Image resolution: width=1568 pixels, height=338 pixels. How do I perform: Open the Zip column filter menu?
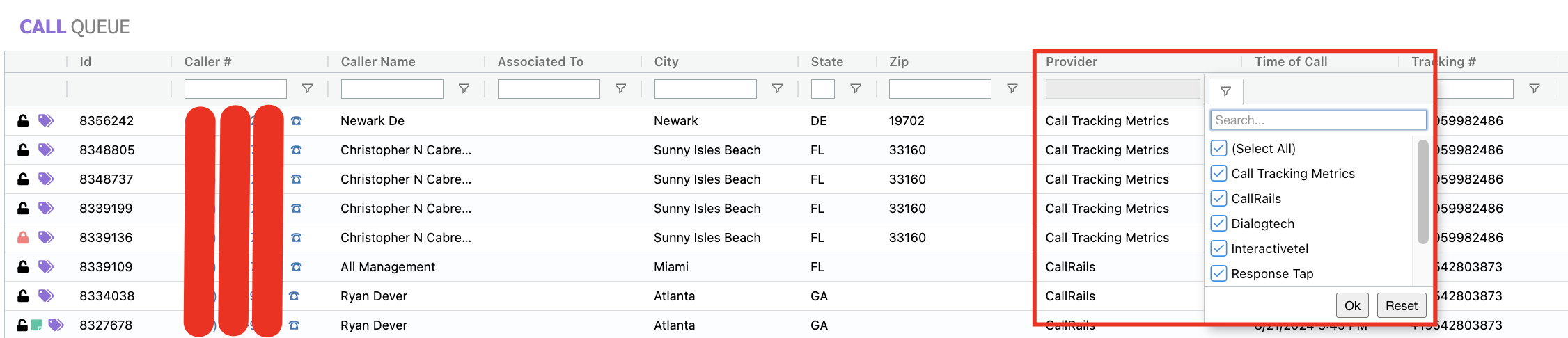[1012, 89]
